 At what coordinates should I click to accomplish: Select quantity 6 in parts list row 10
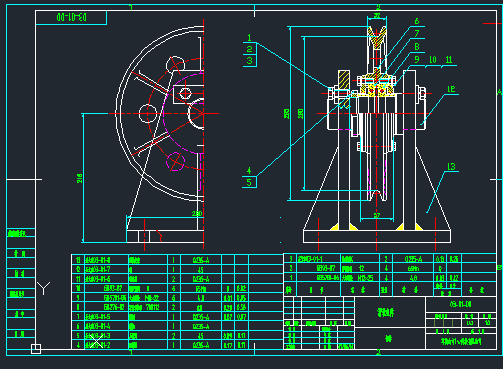coord(173,288)
